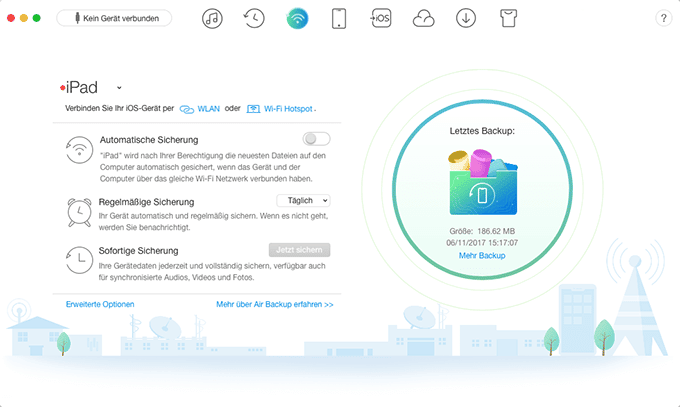The height and width of the screenshot is (407, 680).
Task: Click the Jetzt sichern button
Action: click(299, 250)
